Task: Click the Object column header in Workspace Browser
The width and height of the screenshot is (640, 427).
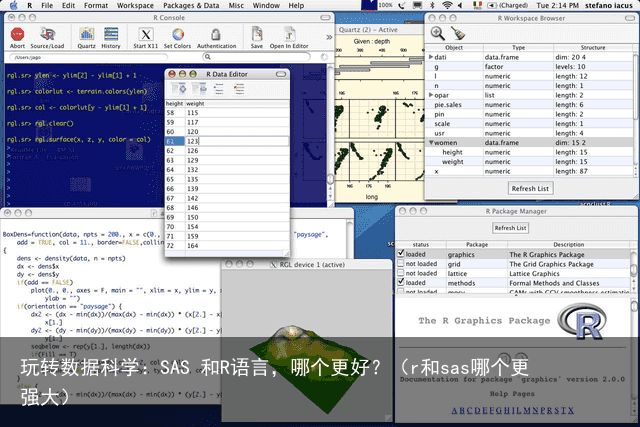Action: pyautogui.click(x=454, y=47)
